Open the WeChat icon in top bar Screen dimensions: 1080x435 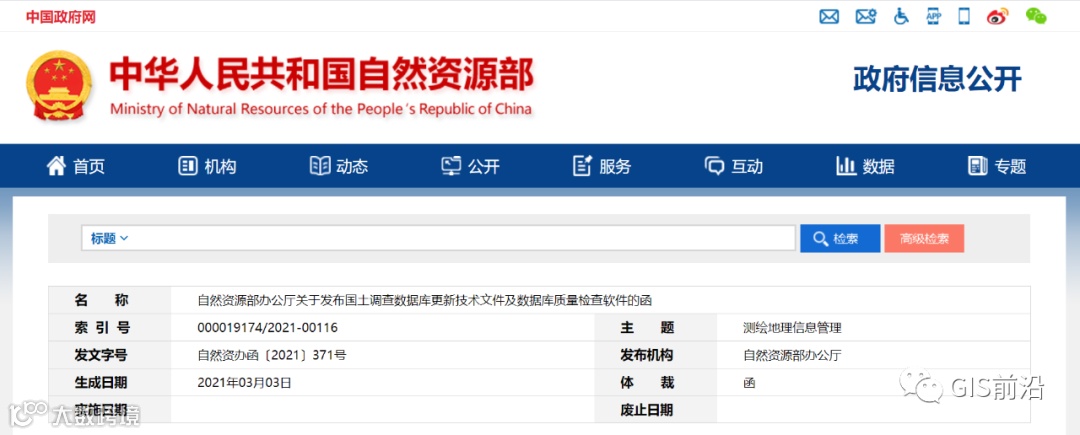click(1035, 17)
